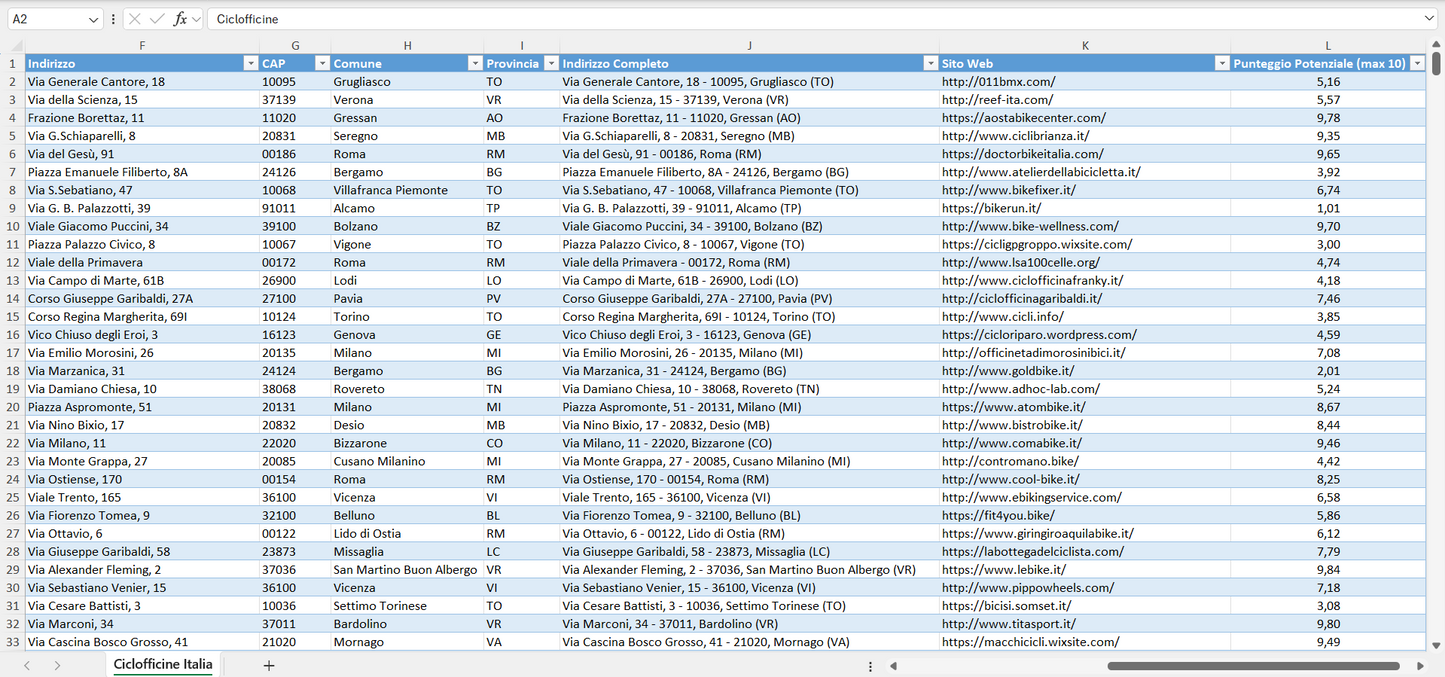
Task: Click the vertical scroll down arrow
Action: point(1436,646)
